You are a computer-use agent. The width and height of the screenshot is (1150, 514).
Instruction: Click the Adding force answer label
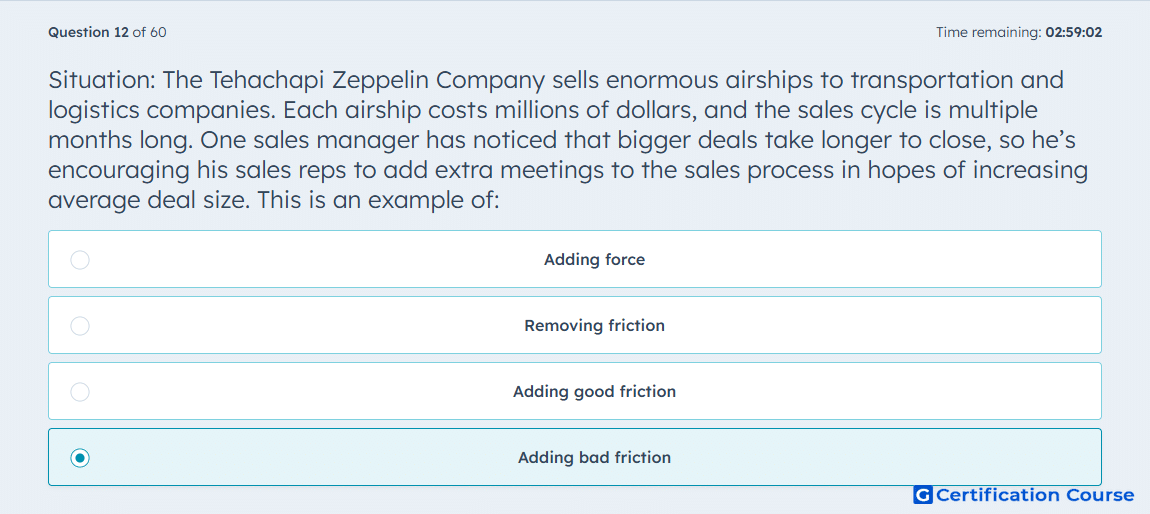594,260
